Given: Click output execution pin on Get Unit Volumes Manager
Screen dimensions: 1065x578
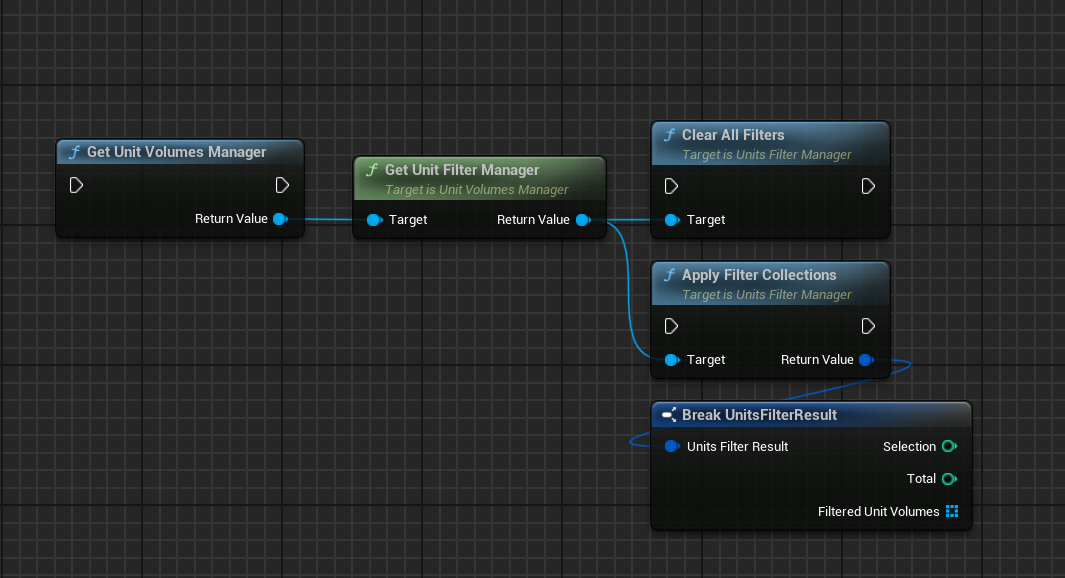Looking at the screenshot, I should click(282, 185).
